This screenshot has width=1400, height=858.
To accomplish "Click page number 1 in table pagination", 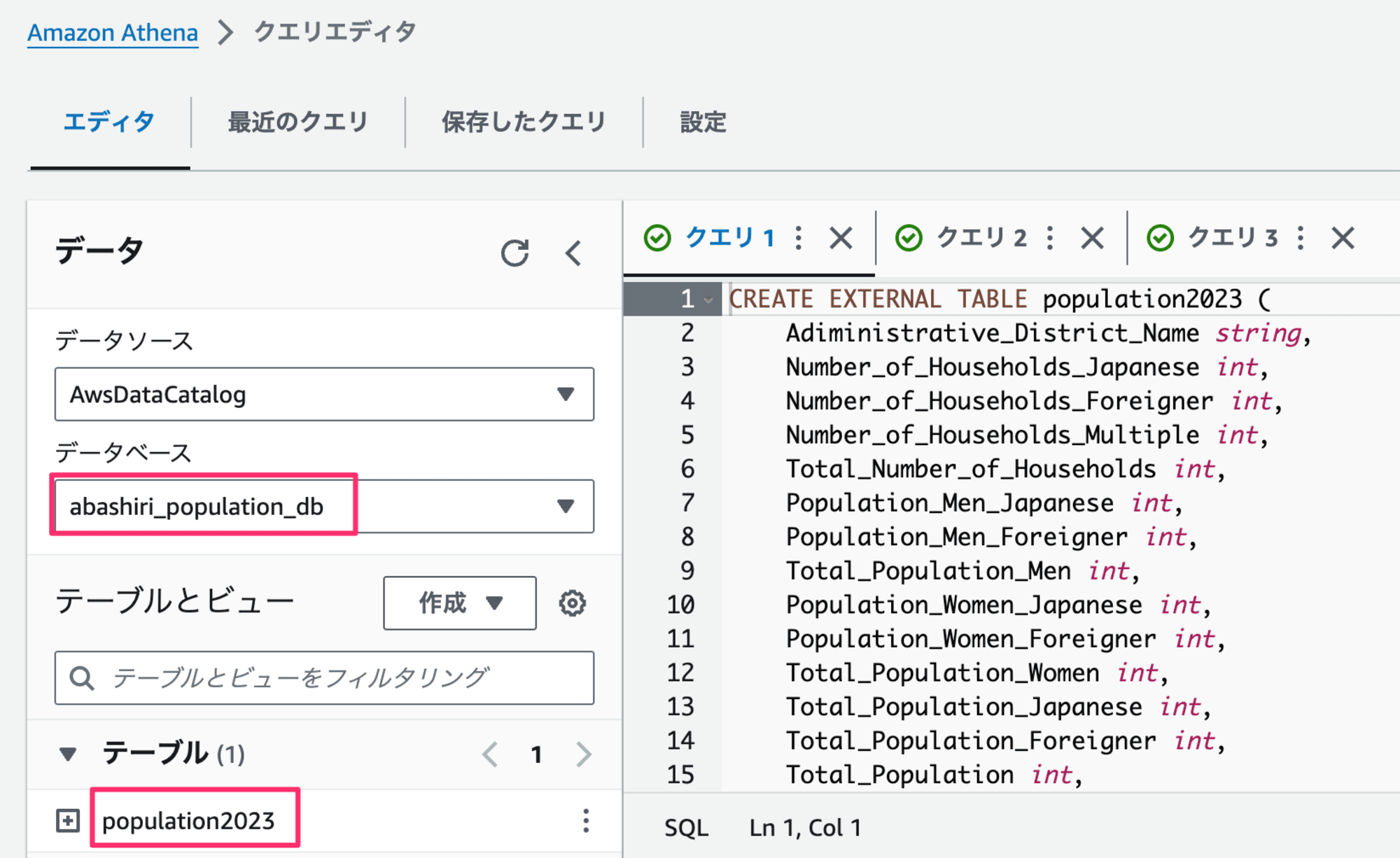I will click(536, 754).
